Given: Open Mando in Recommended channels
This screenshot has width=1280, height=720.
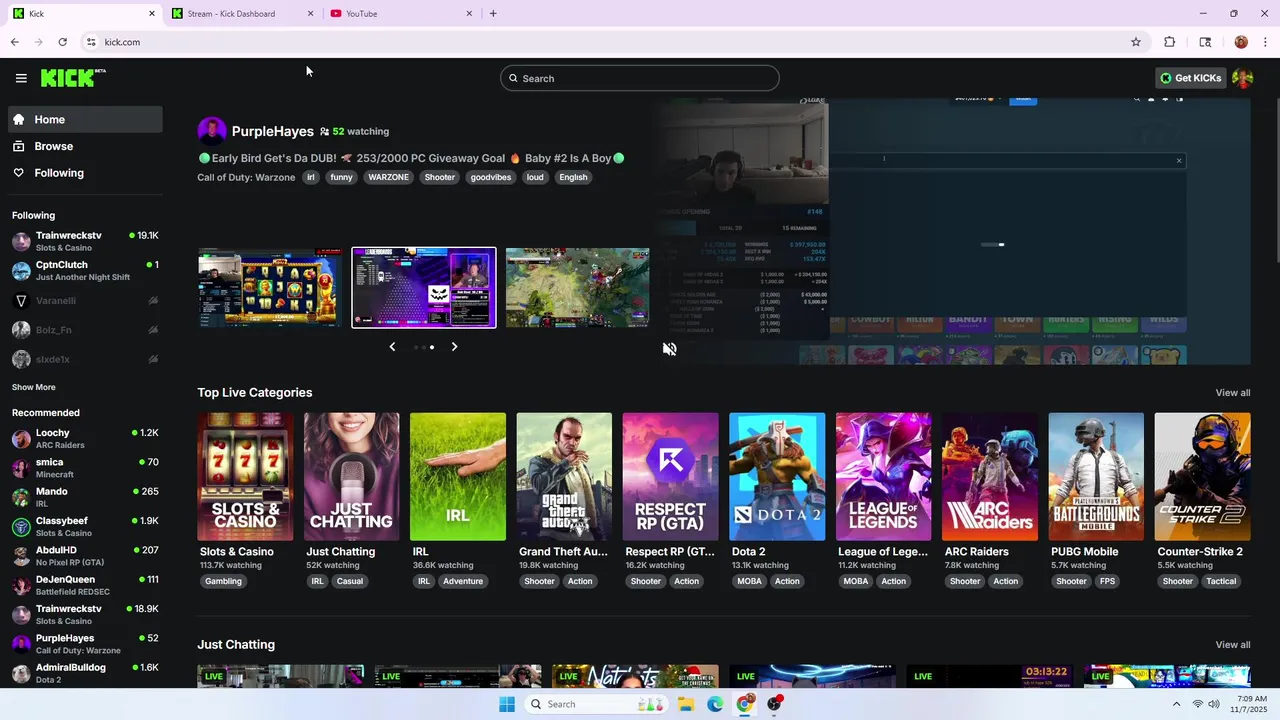Looking at the screenshot, I should point(85,497).
